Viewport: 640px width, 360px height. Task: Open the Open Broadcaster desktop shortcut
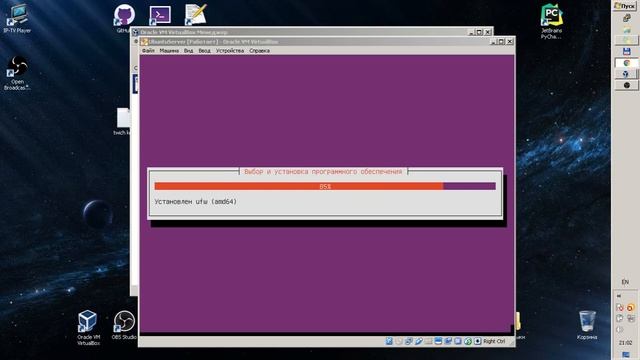17,73
